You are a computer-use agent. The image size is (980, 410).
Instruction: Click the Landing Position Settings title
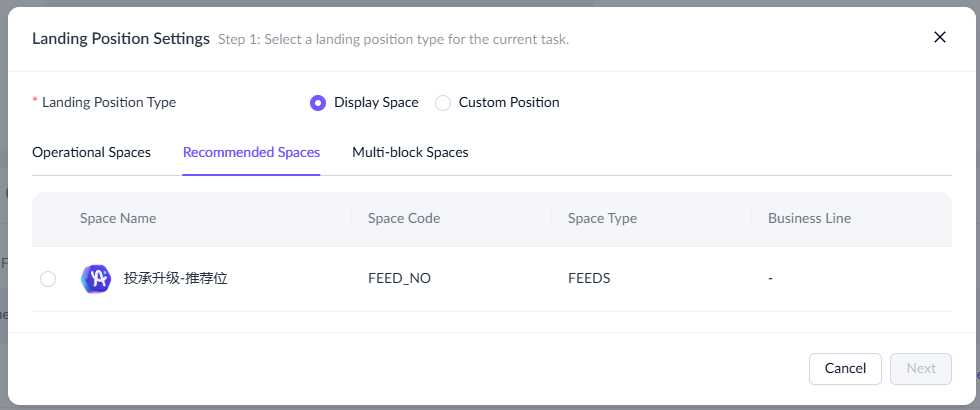point(120,38)
